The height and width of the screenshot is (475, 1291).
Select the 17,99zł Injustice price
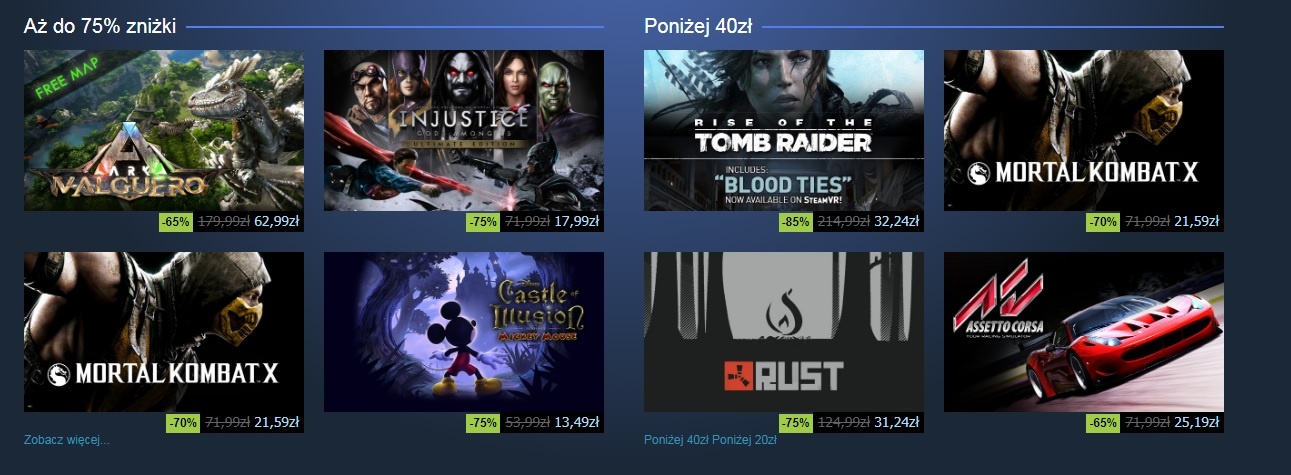tap(576, 222)
